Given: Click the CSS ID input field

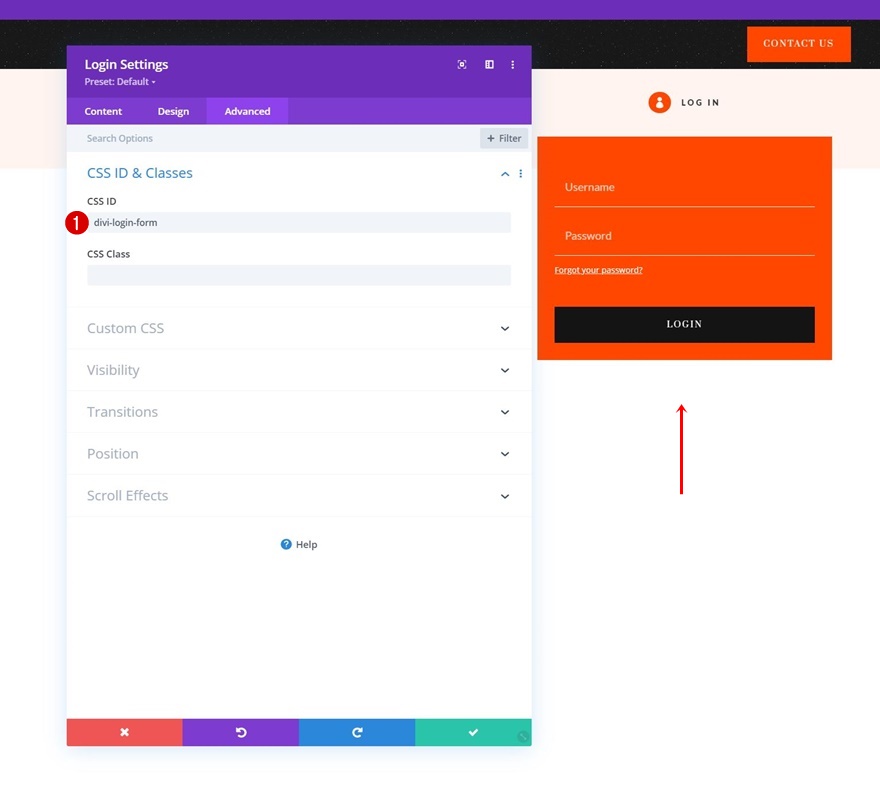Looking at the screenshot, I should tap(299, 222).
